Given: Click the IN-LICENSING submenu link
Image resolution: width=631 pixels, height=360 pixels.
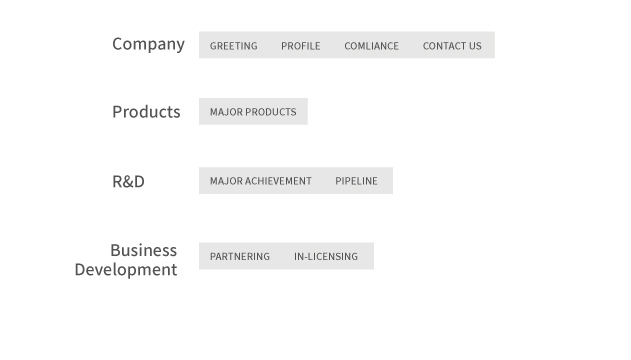Looking at the screenshot, I should click(326, 256).
